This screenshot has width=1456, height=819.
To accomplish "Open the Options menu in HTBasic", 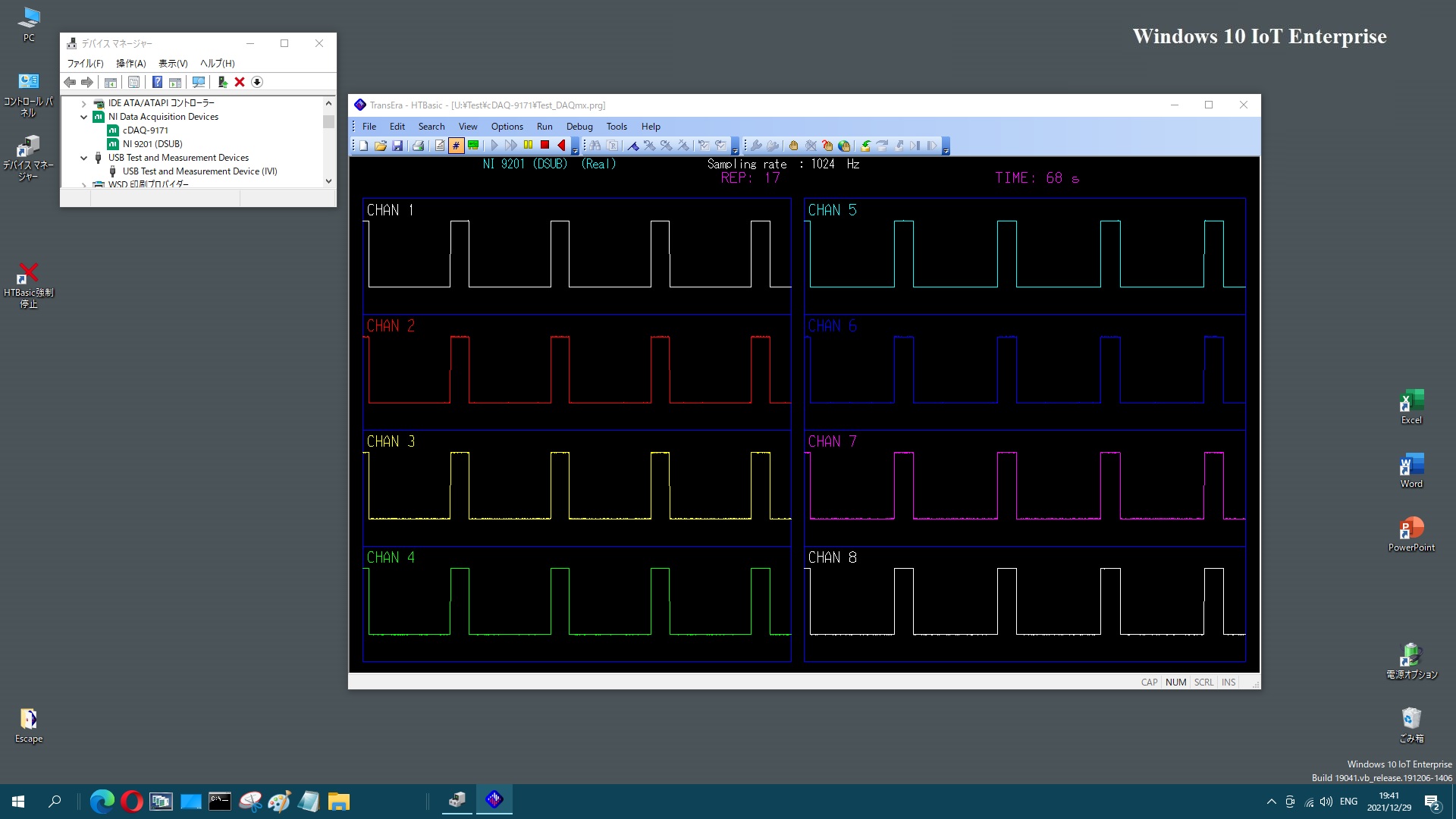I will (x=507, y=127).
